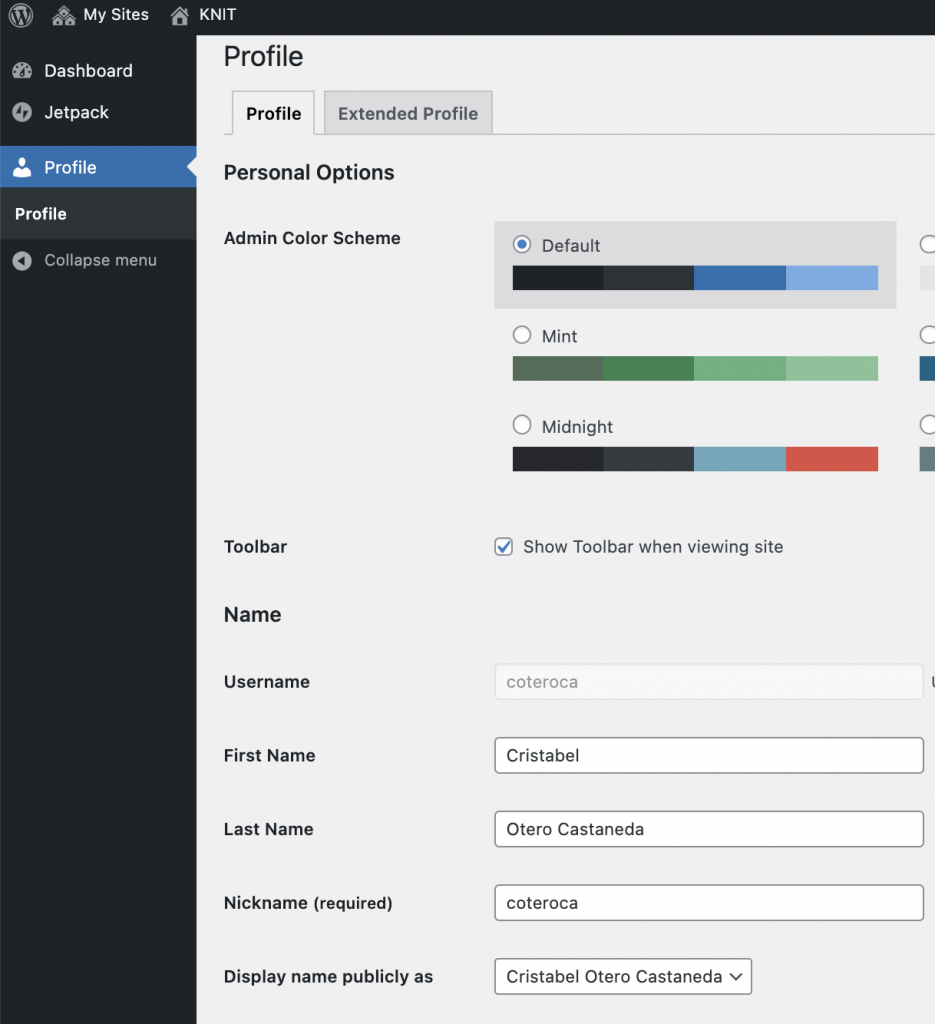The image size is (935, 1024).
Task: Click the My Sites toolbar link
Action: pyautogui.click(x=116, y=14)
